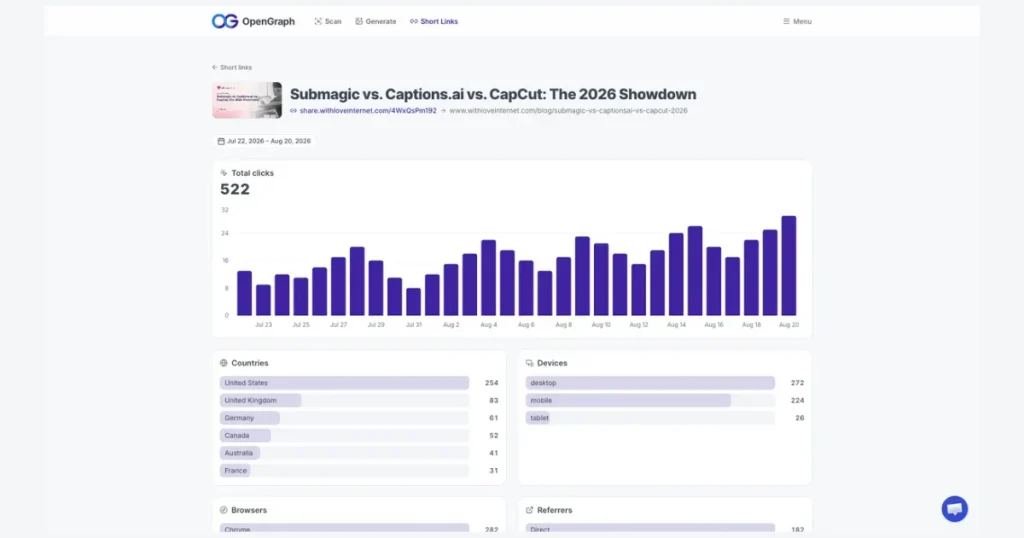
Task: Click the 254 United States count
Action: pyautogui.click(x=491, y=383)
